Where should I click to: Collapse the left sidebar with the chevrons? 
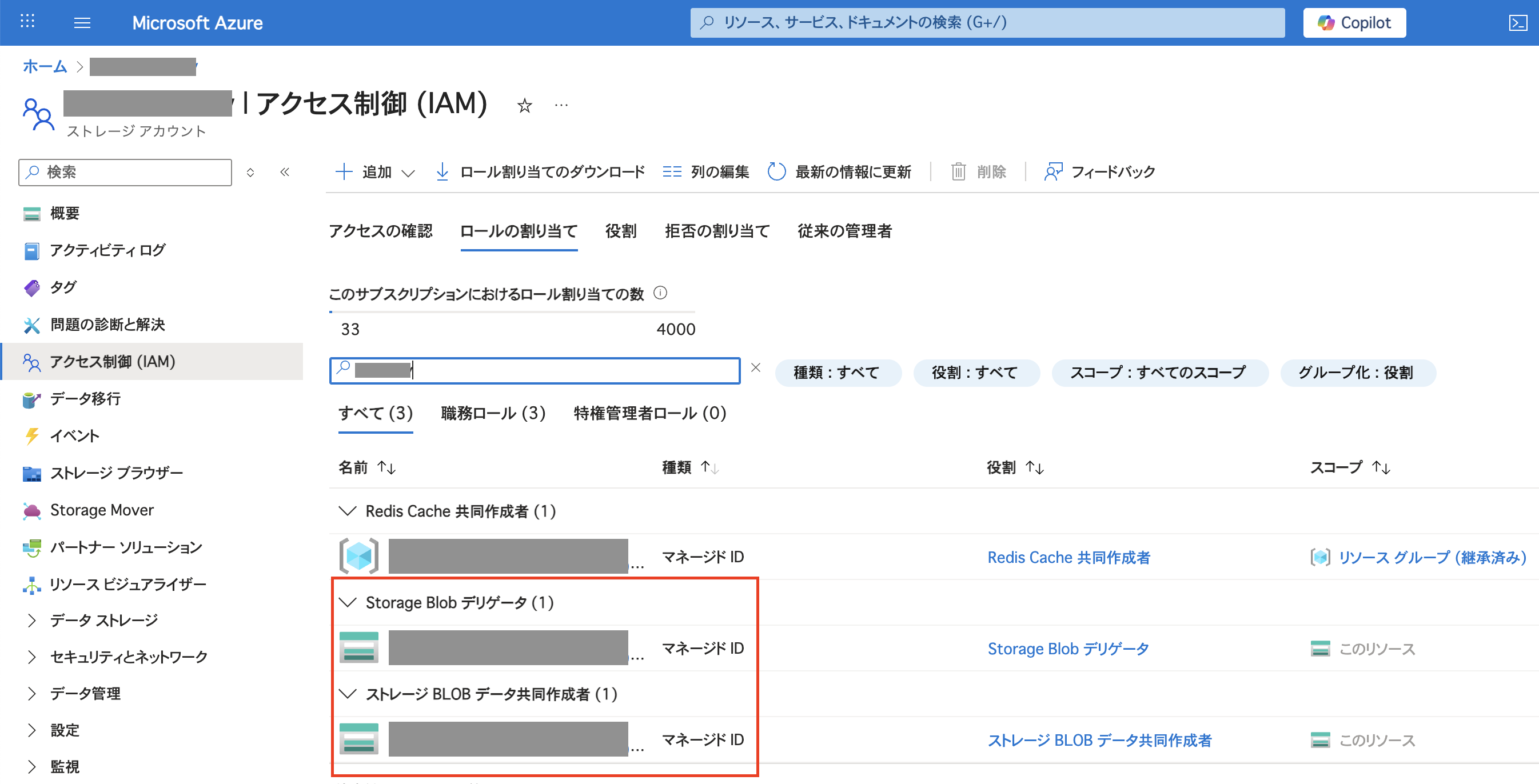pos(286,172)
